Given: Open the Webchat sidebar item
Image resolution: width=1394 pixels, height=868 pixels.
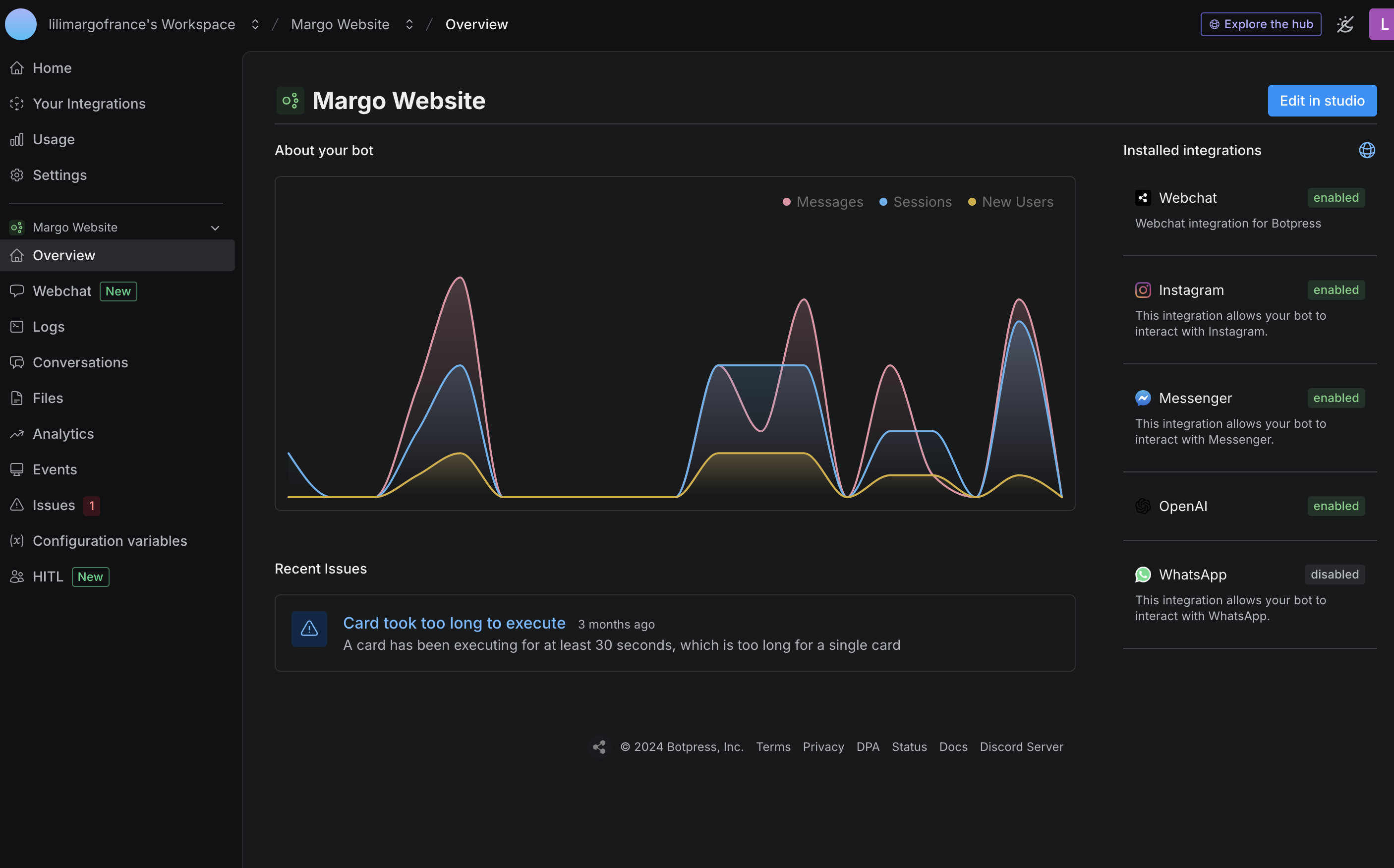Looking at the screenshot, I should click(117, 291).
